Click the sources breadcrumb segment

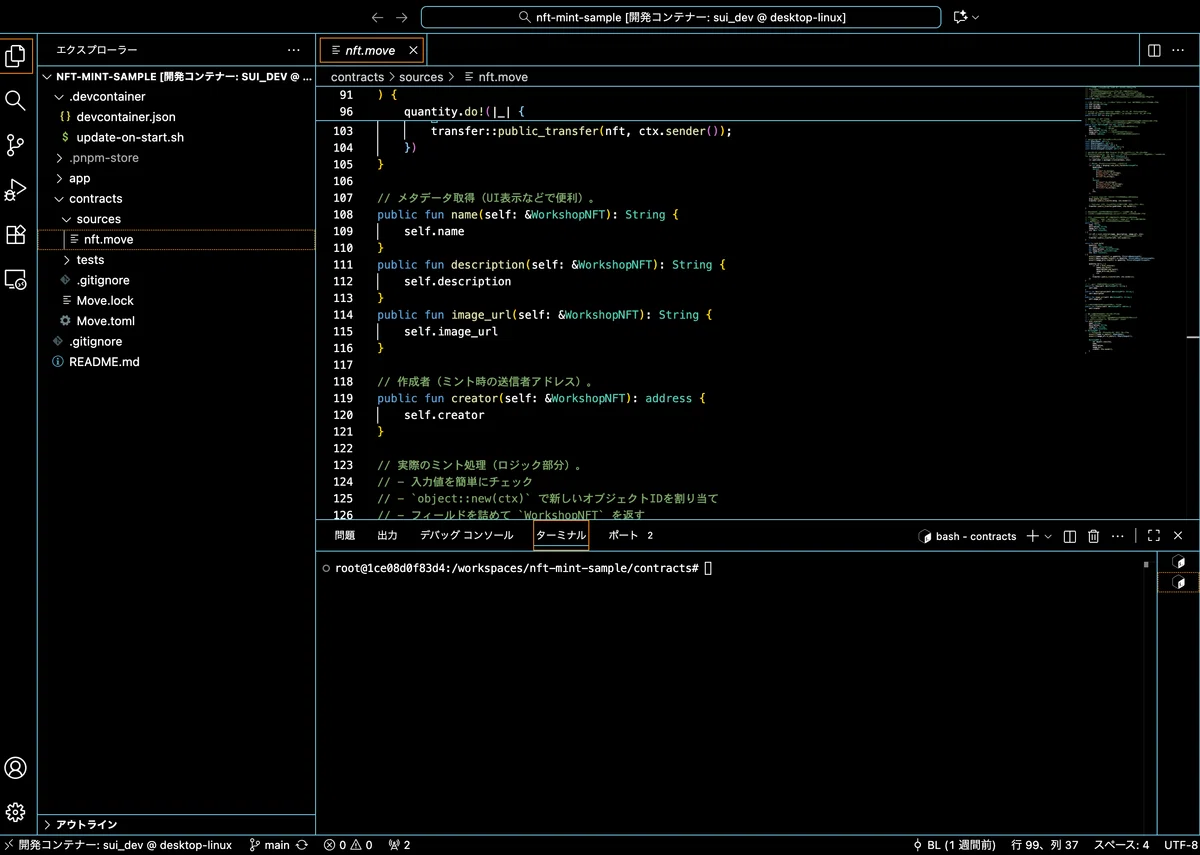point(421,77)
